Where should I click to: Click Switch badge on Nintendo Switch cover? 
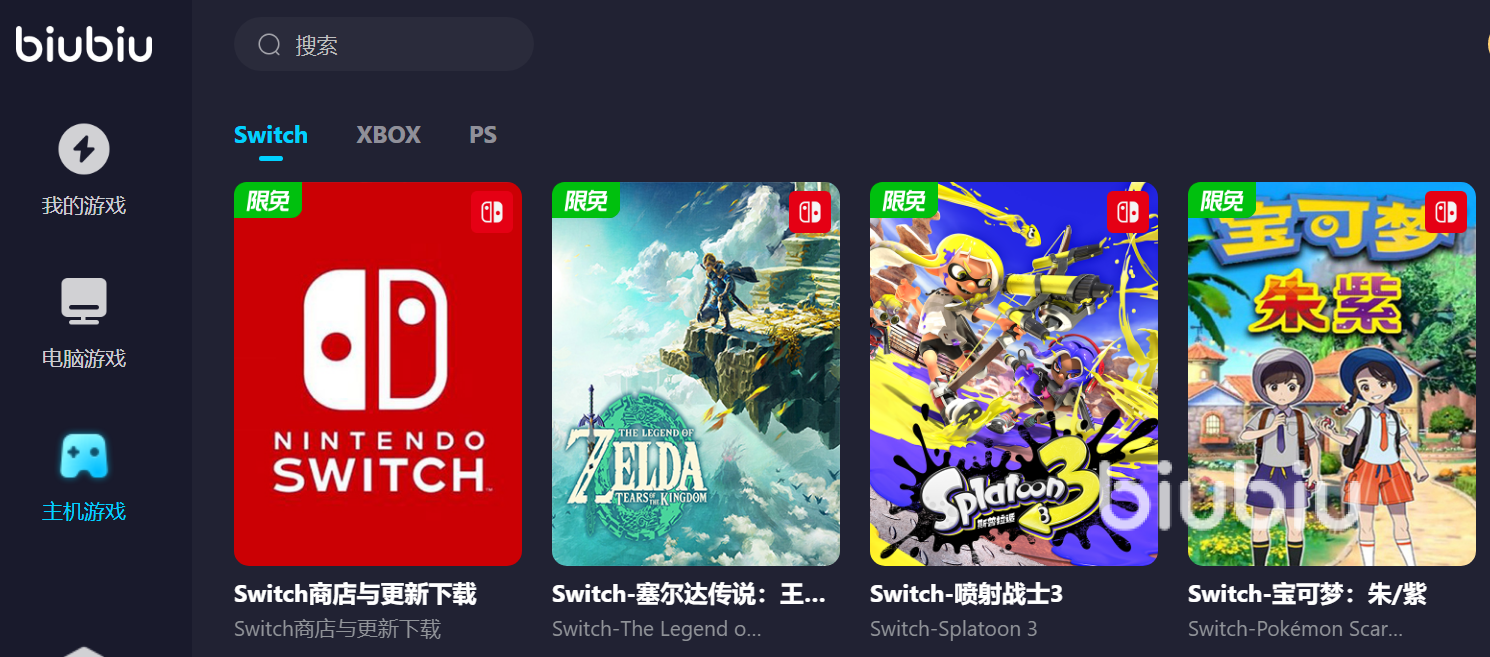click(x=492, y=212)
